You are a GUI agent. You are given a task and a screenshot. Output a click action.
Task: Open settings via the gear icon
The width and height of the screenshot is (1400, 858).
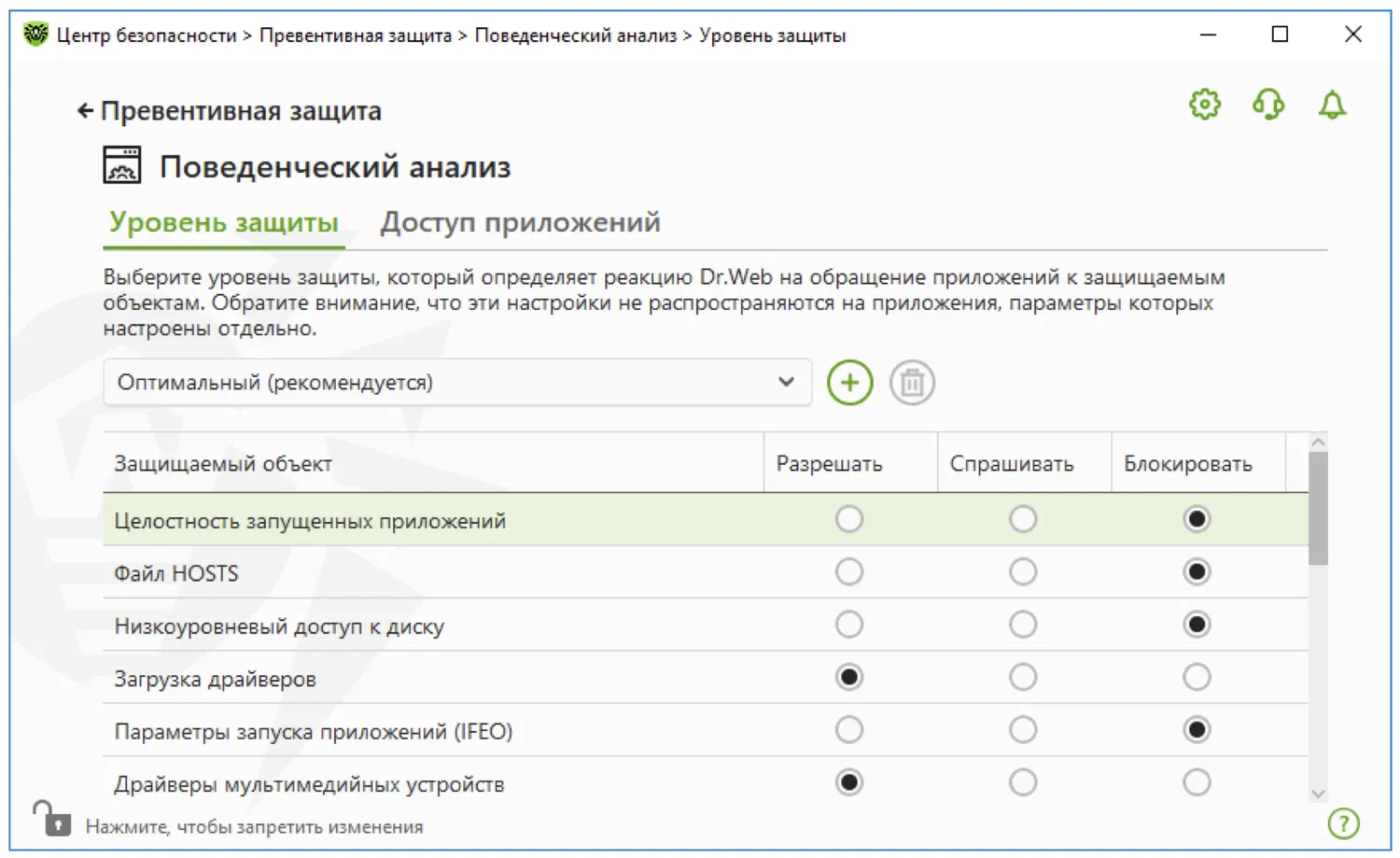coord(1204,104)
